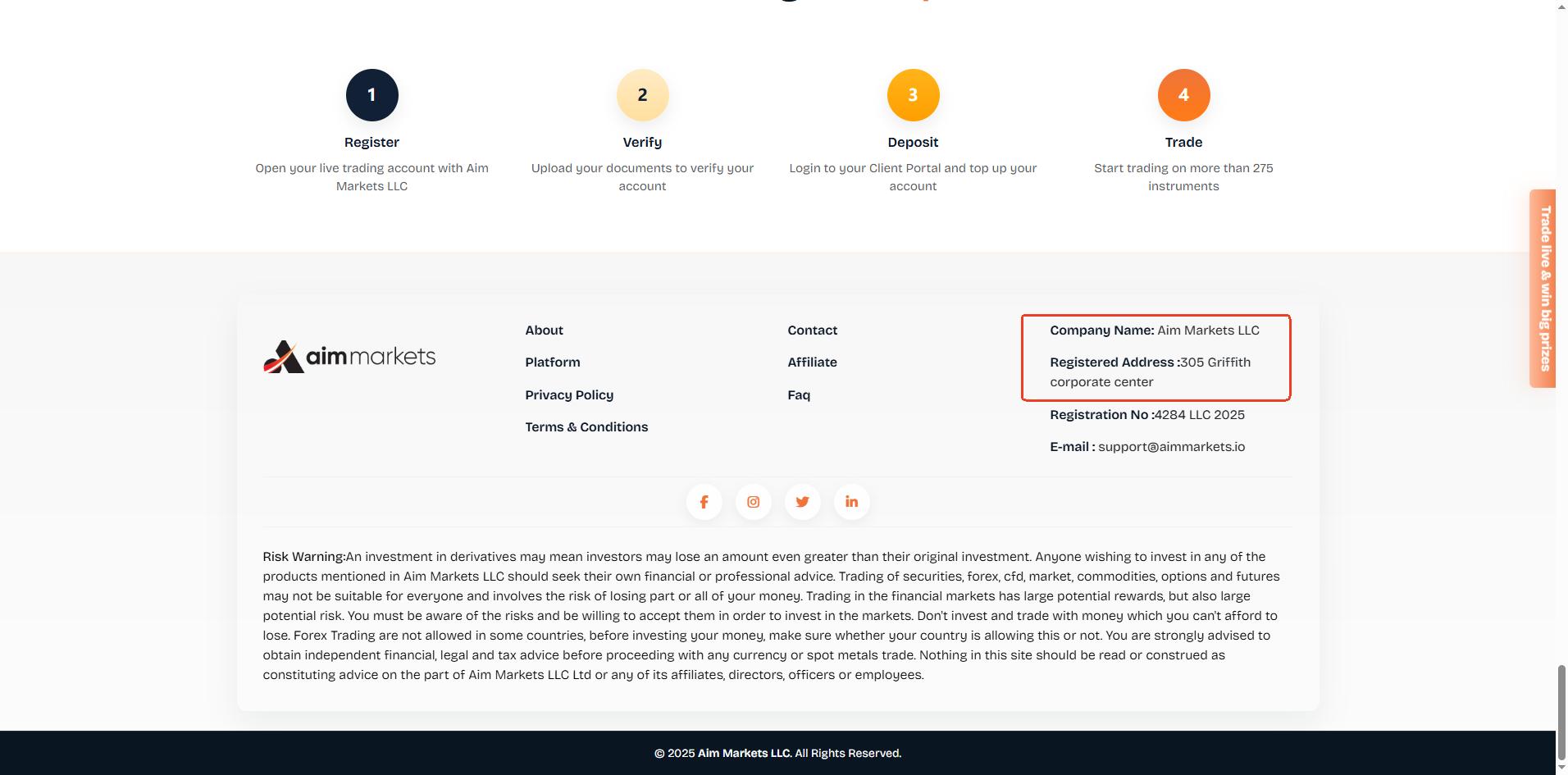Click the step 4 Trade circle
This screenshot has width=1568, height=775.
[1183, 95]
